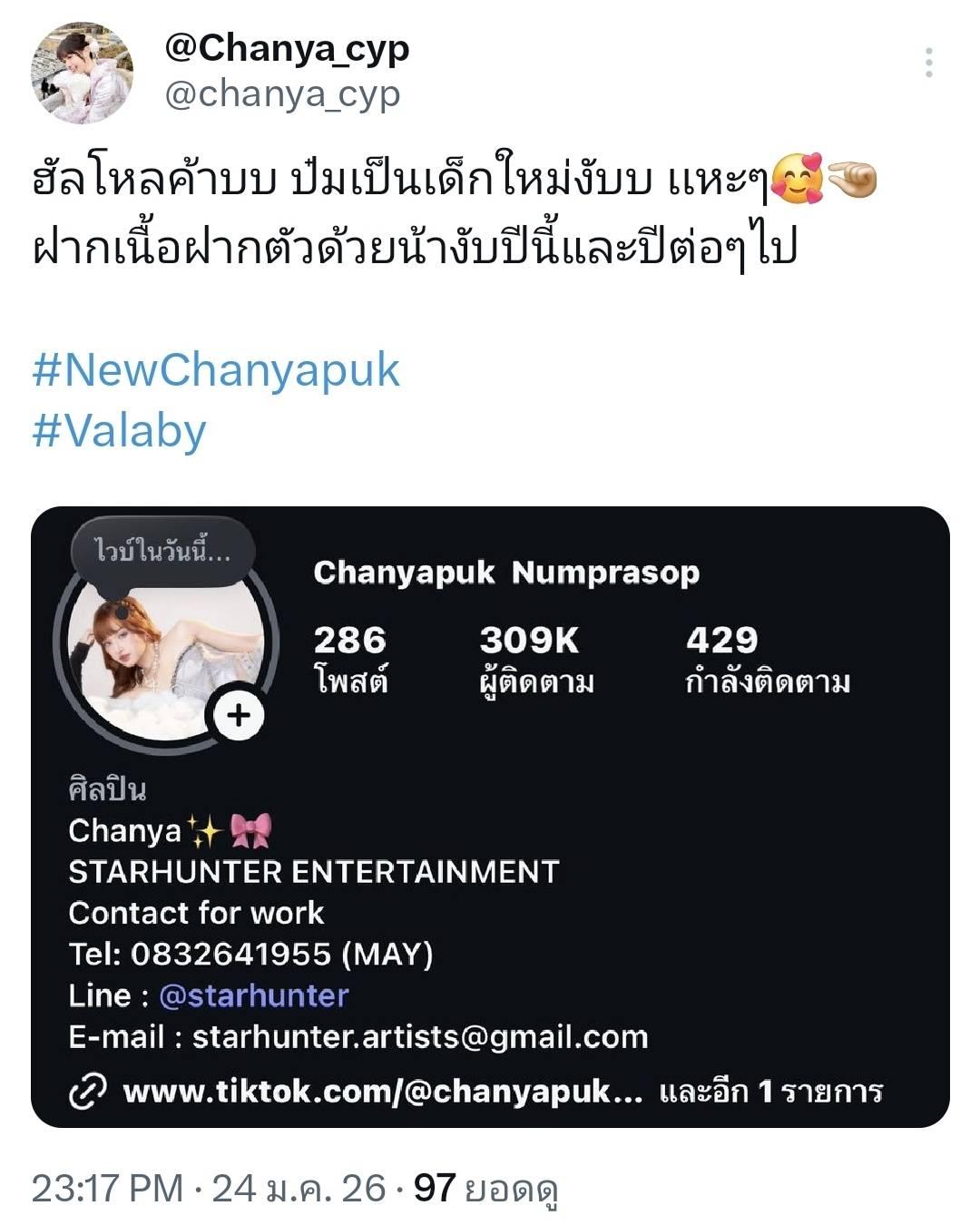The height and width of the screenshot is (1225, 980).
Task: Open the @starhunter Line mention
Action: coord(253,995)
